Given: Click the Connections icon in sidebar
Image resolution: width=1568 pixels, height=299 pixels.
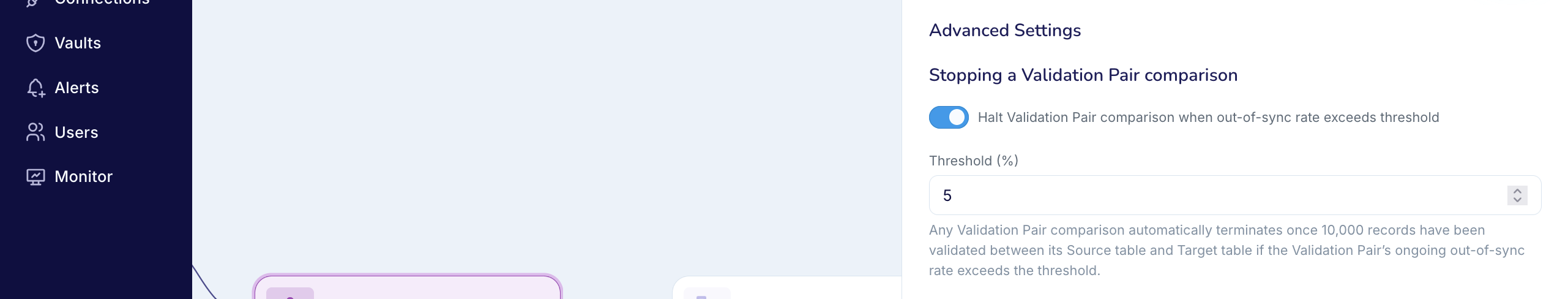Looking at the screenshot, I should tap(33, 2).
